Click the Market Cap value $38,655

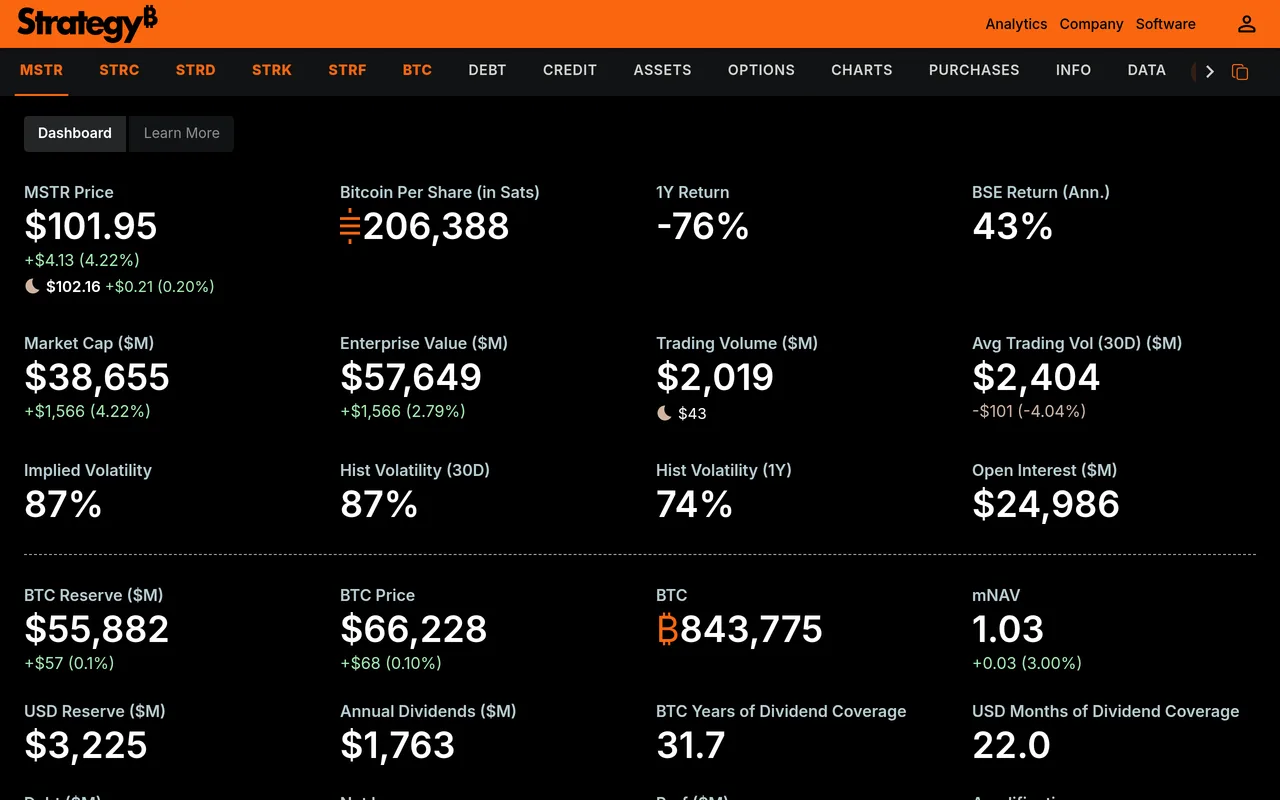click(x=97, y=378)
